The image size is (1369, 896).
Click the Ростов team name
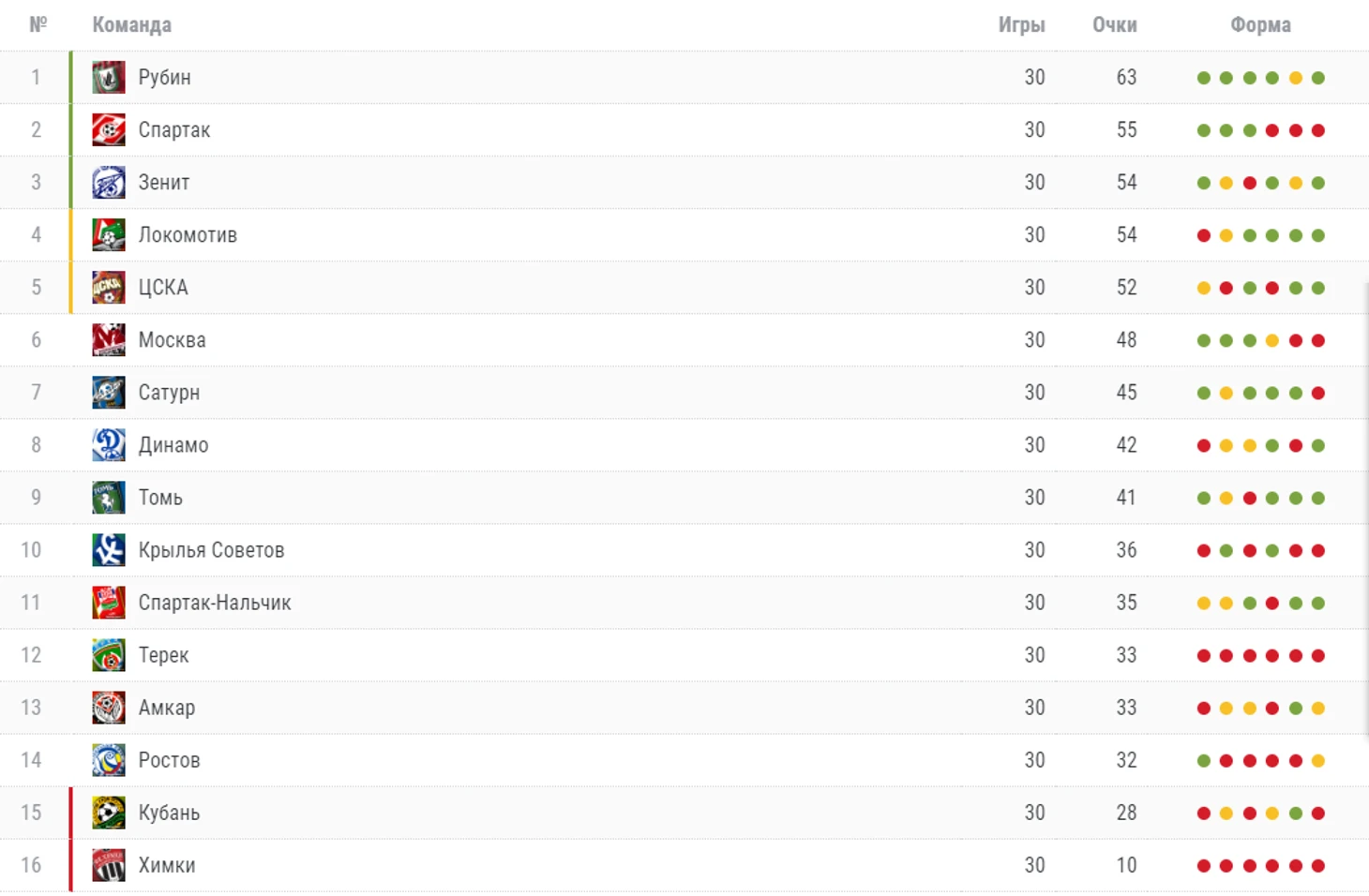tap(170, 760)
